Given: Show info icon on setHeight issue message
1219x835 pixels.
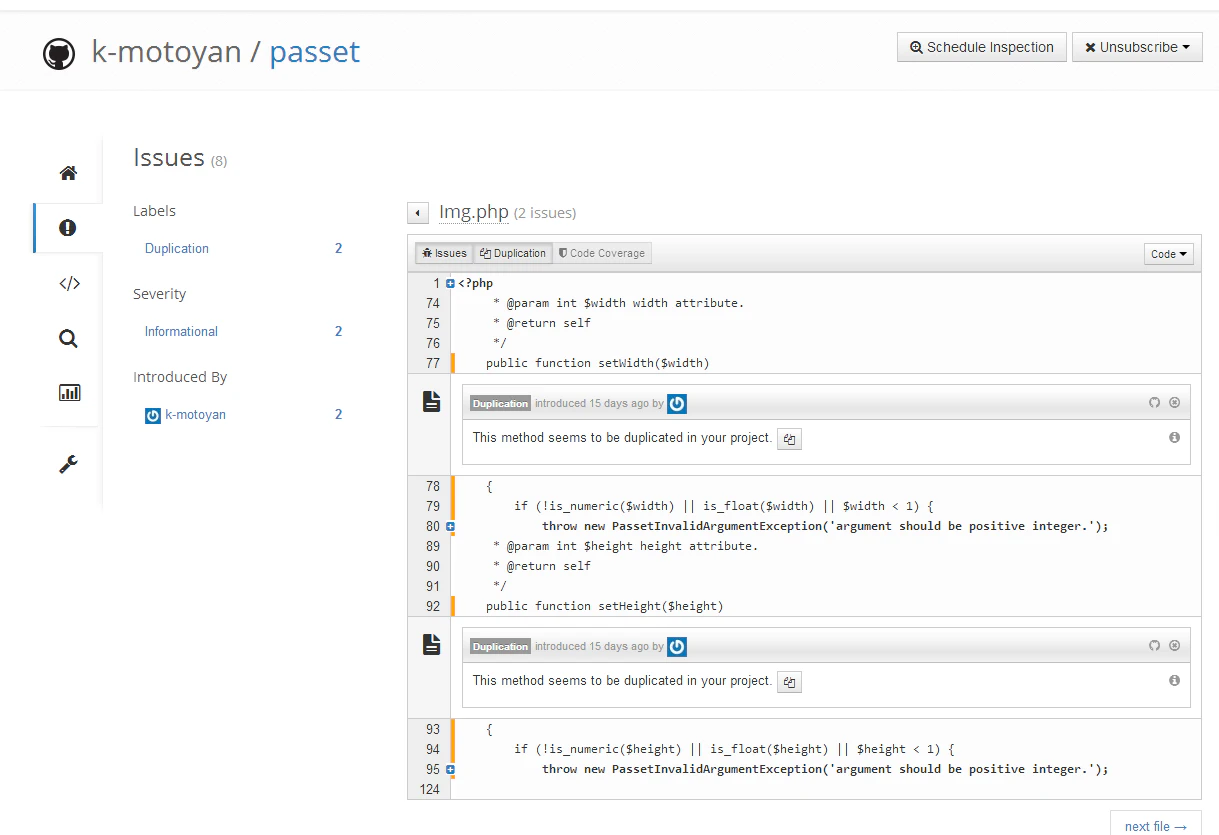Looking at the screenshot, I should 1174,680.
